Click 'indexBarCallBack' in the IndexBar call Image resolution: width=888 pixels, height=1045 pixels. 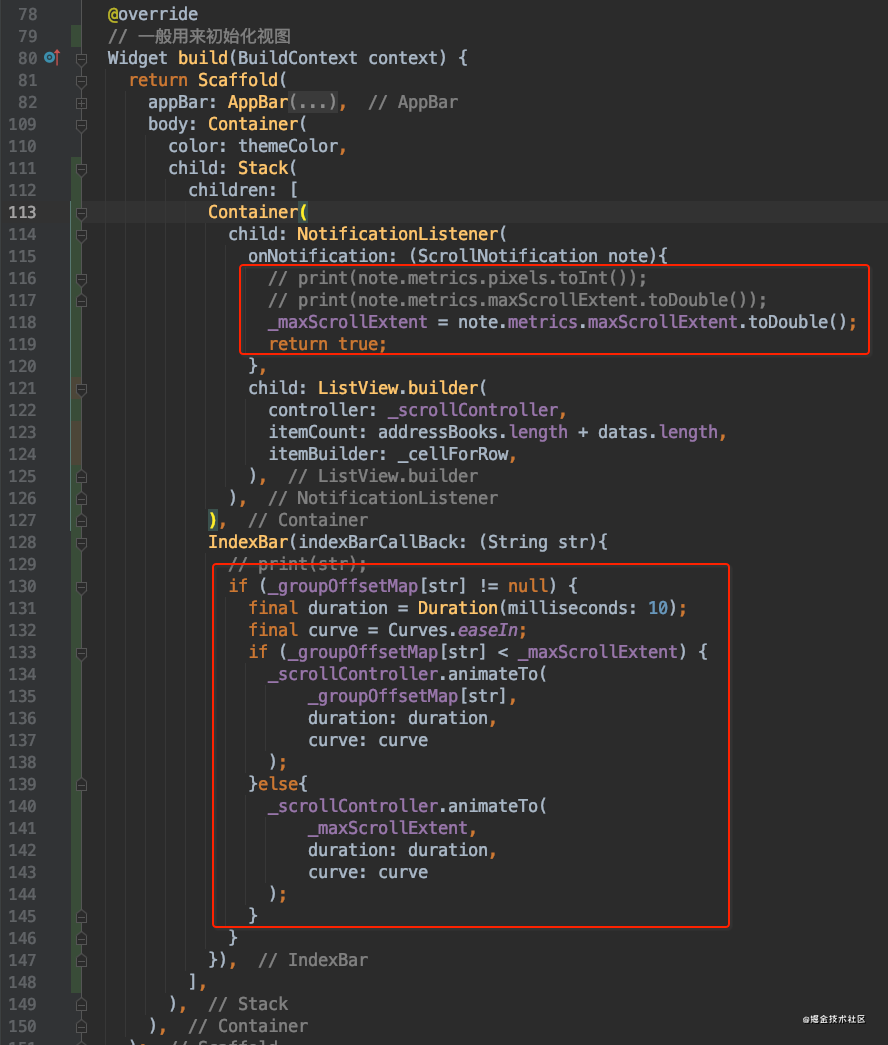tap(377, 542)
